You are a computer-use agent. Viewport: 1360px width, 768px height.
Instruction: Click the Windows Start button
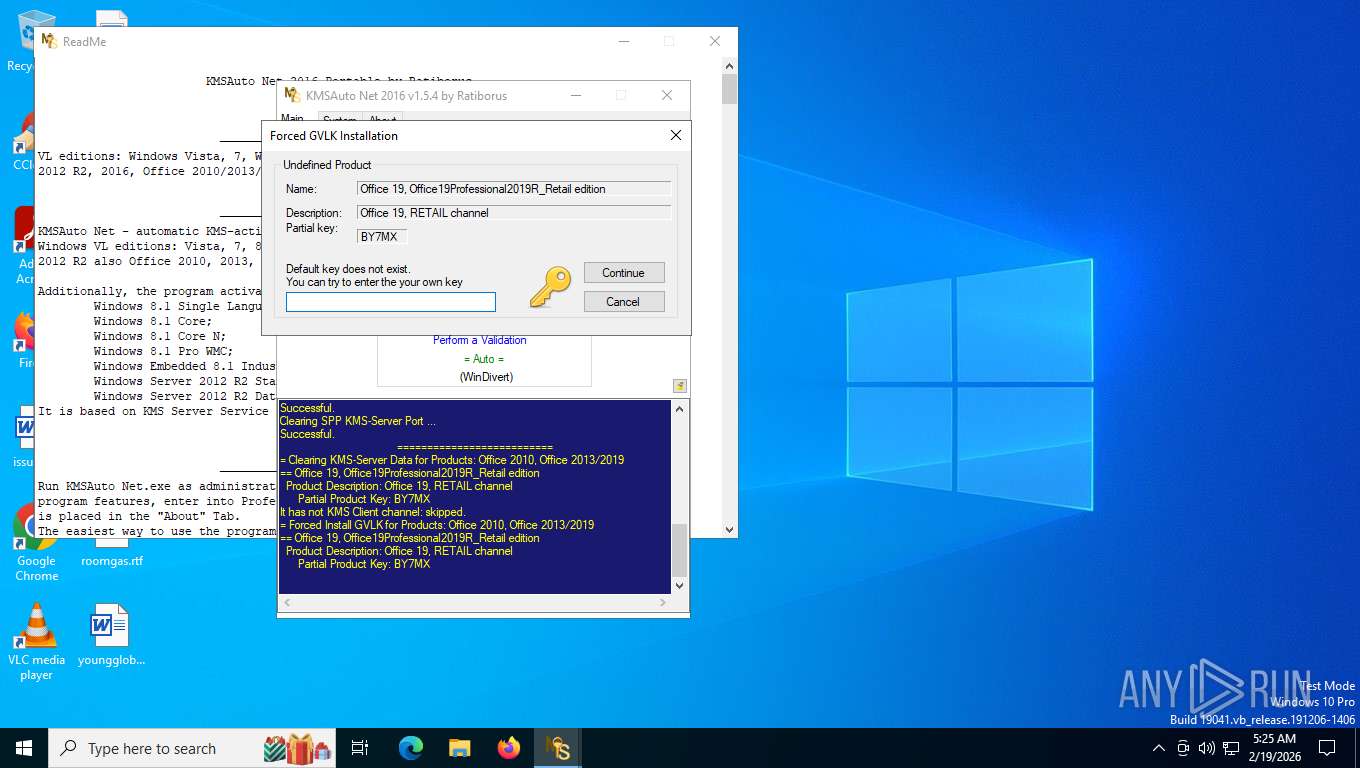coord(24,748)
